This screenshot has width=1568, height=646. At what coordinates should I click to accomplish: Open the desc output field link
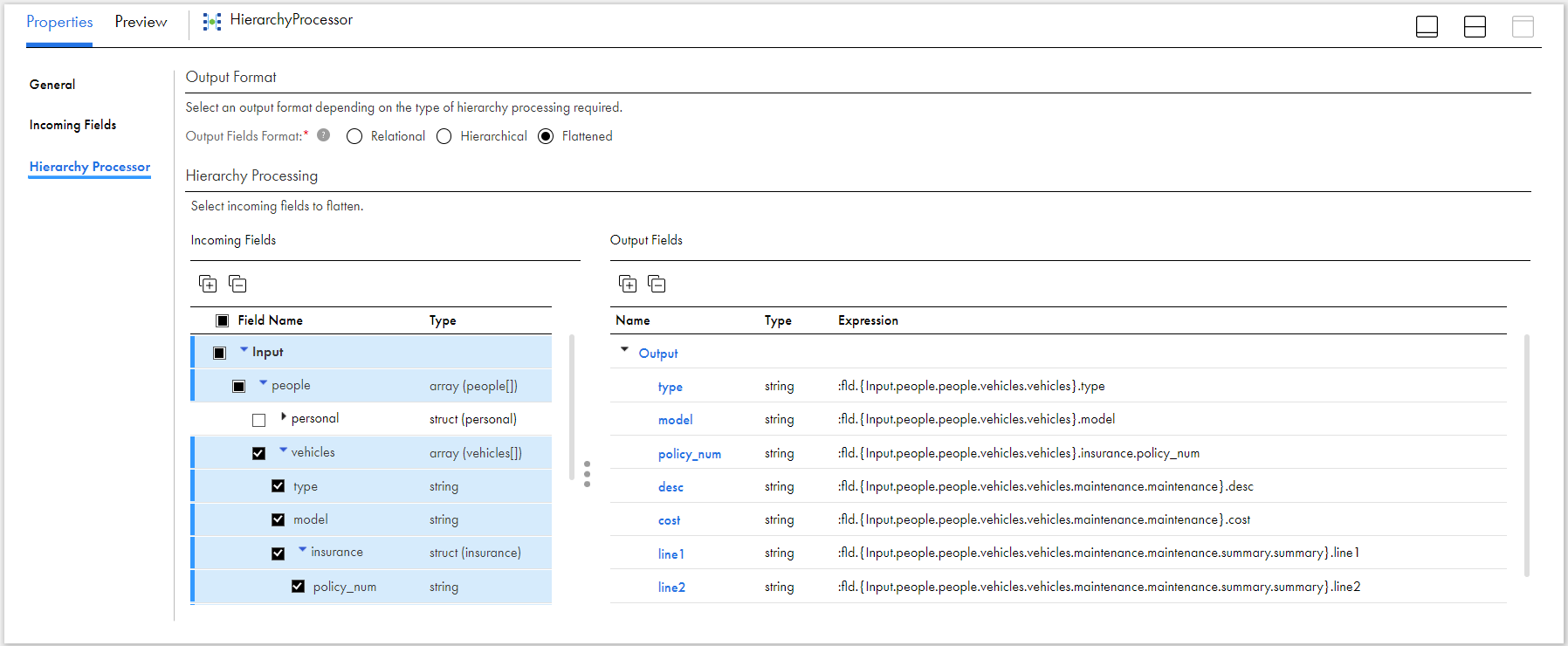pos(671,487)
